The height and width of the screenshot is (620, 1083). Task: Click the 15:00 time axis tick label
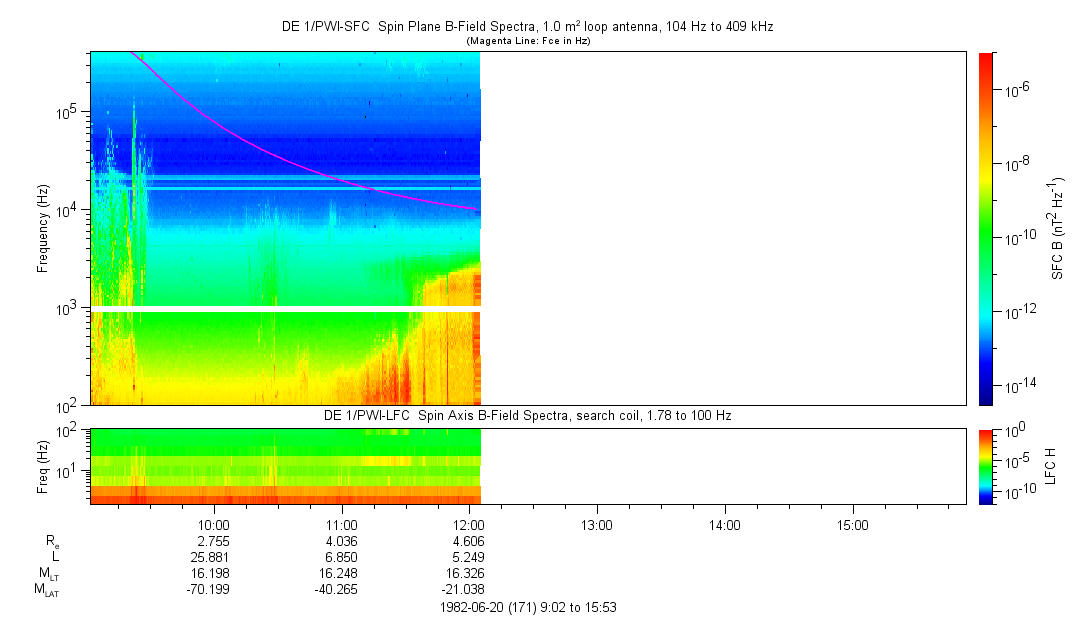pyautogui.click(x=852, y=523)
